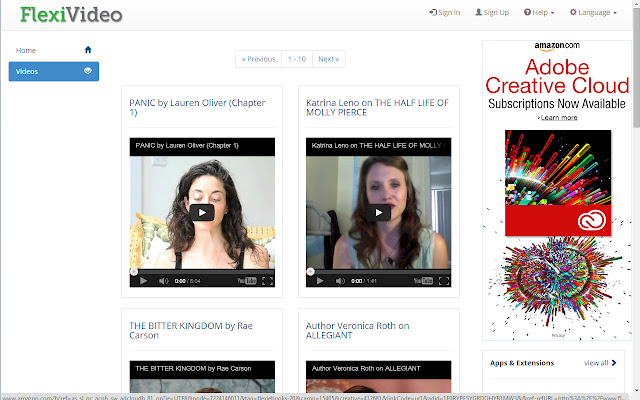640x400 pixels.
Task: Open view all for Apps & Extensions
Action: pyautogui.click(x=596, y=363)
